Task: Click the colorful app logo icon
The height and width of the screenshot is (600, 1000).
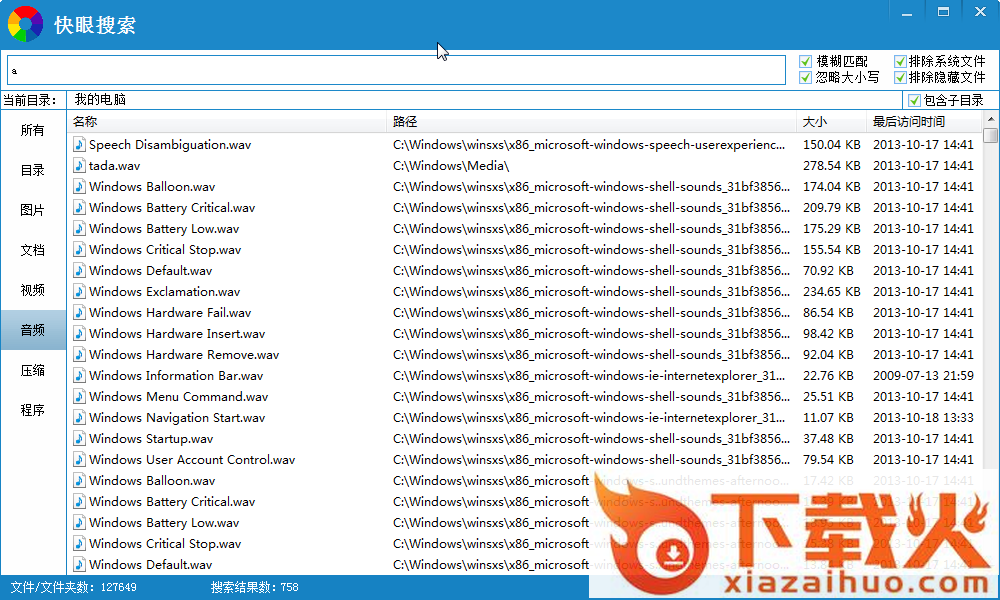Action: point(26,24)
